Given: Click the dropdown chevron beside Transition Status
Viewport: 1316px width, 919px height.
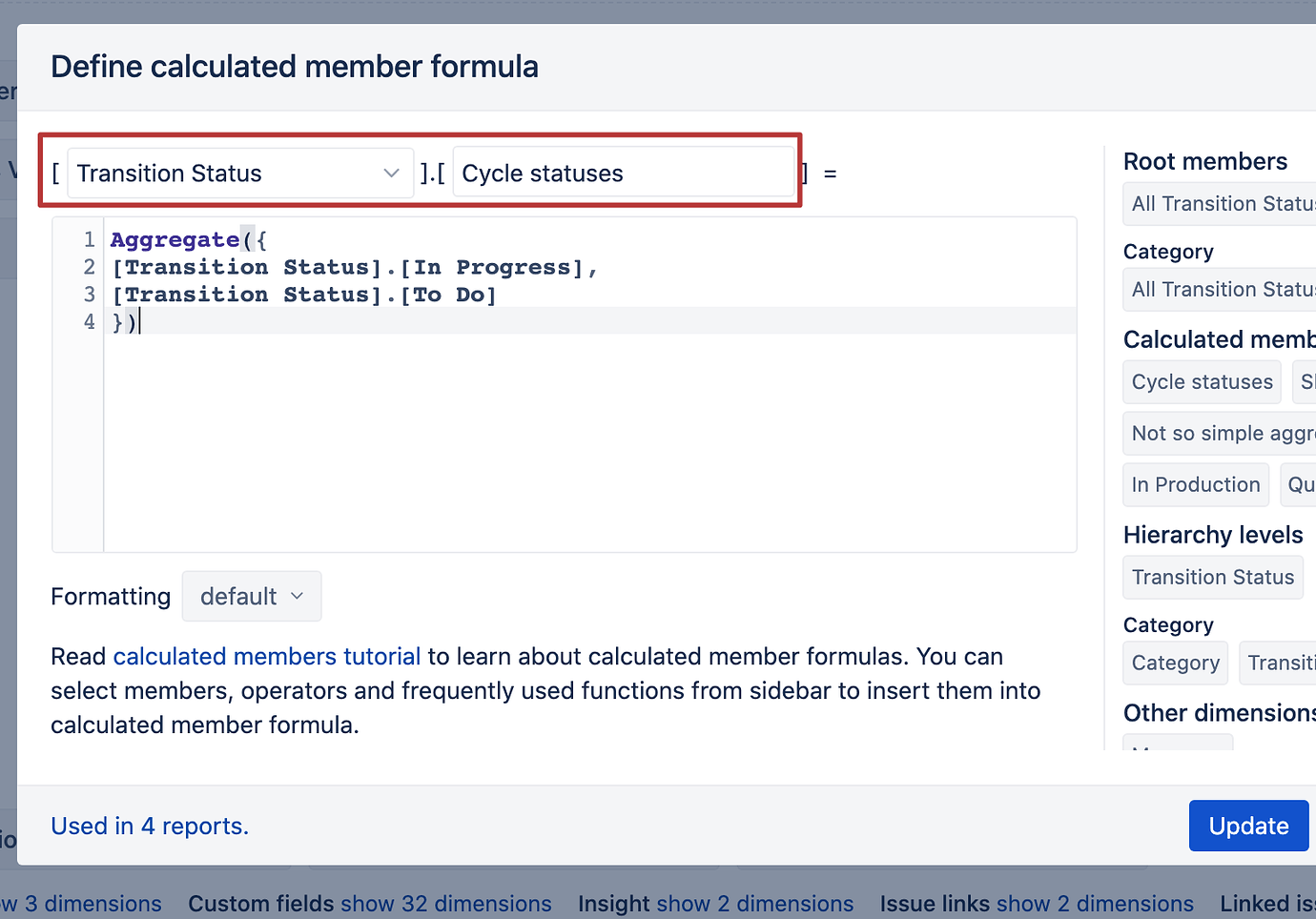Looking at the screenshot, I should (x=390, y=173).
